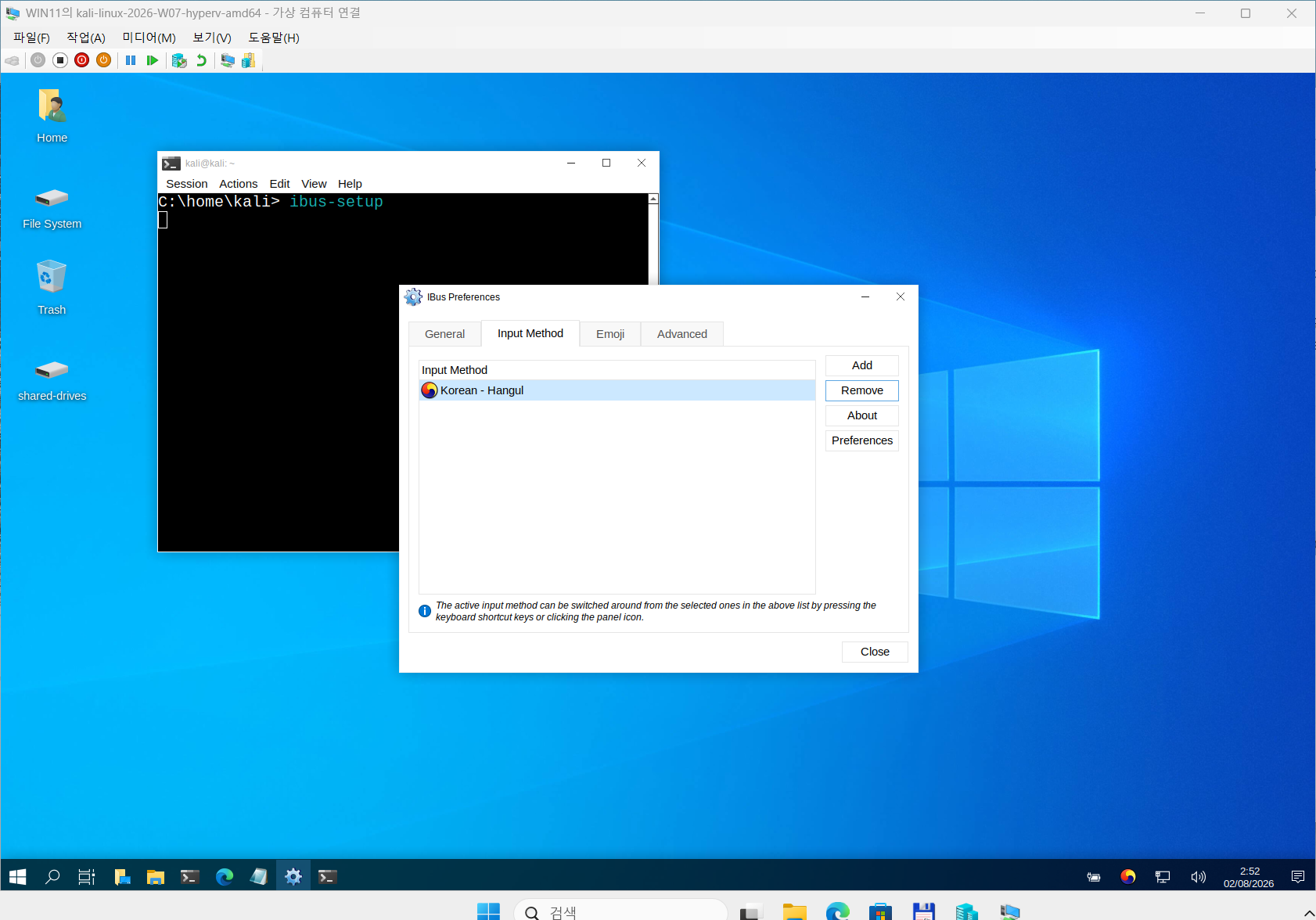The image size is (1316, 920).
Task: Switch to the General tab
Action: pos(444,334)
